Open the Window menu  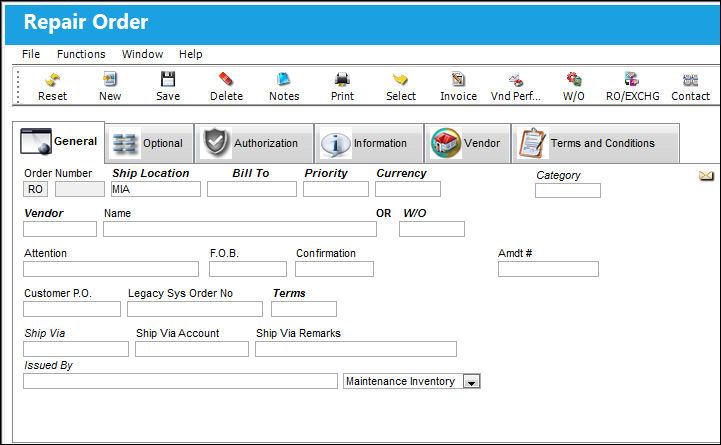coord(142,54)
